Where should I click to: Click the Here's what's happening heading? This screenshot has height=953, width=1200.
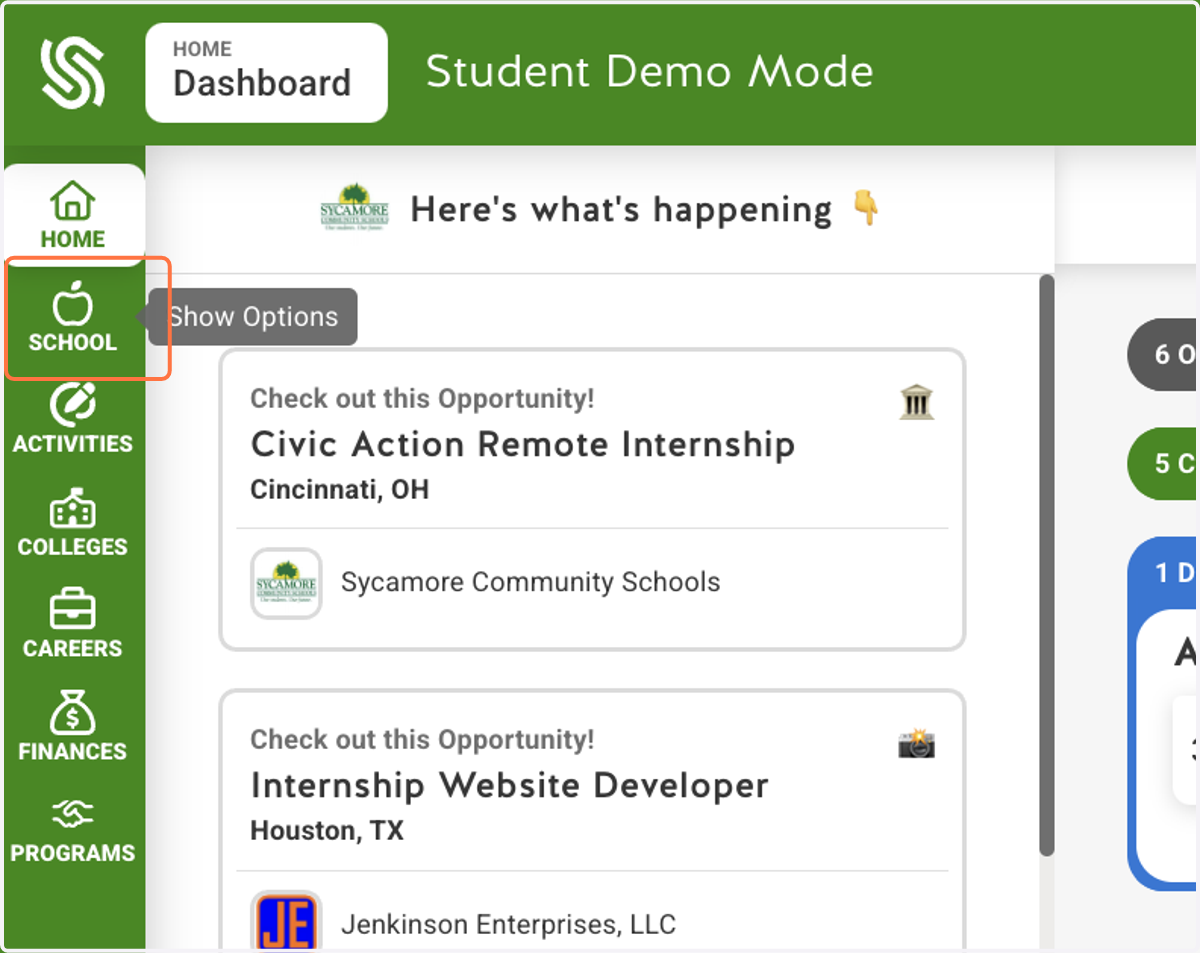(x=621, y=209)
